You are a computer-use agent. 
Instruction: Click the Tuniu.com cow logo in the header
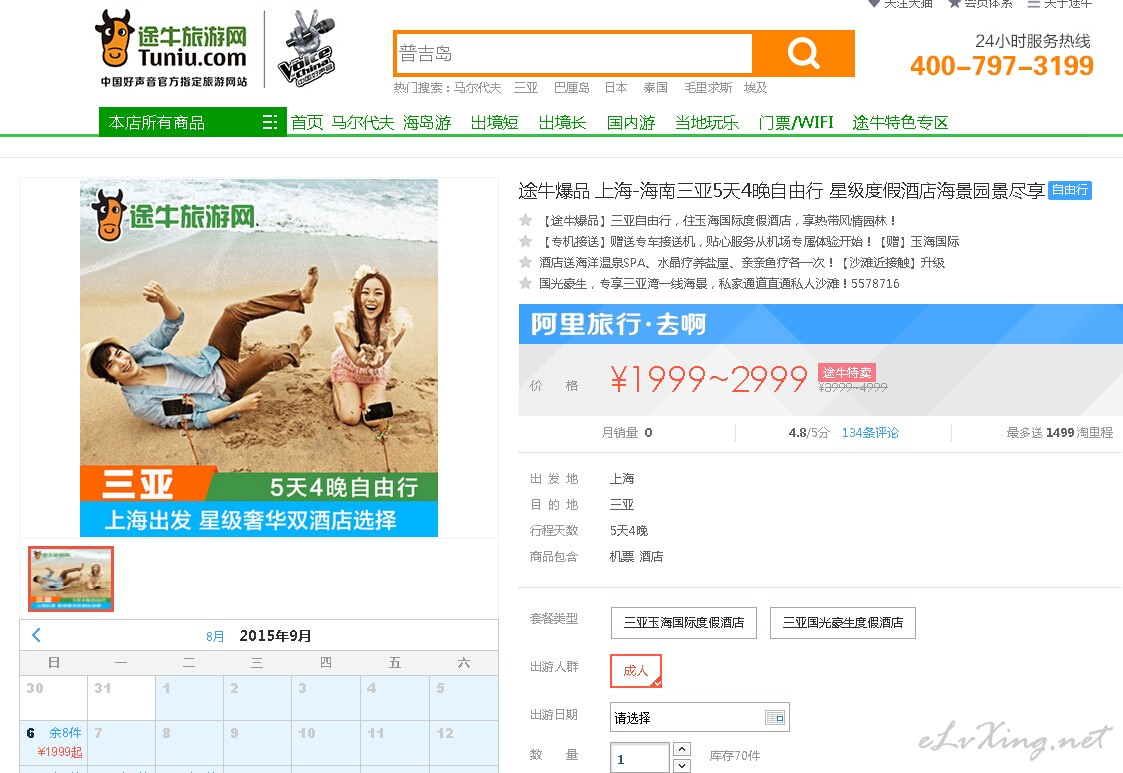172,48
